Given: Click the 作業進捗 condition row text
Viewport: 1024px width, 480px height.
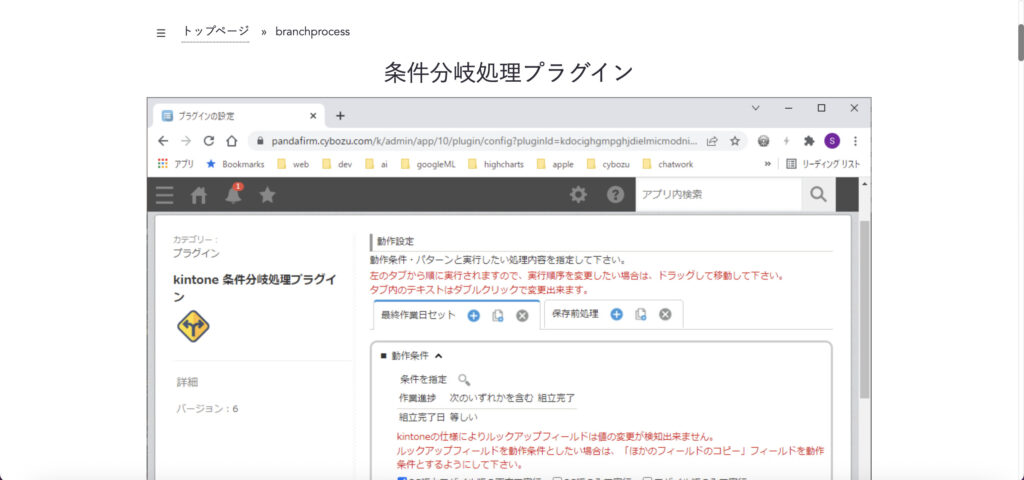Looking at the screenshot, I should [x=487, y=398].
